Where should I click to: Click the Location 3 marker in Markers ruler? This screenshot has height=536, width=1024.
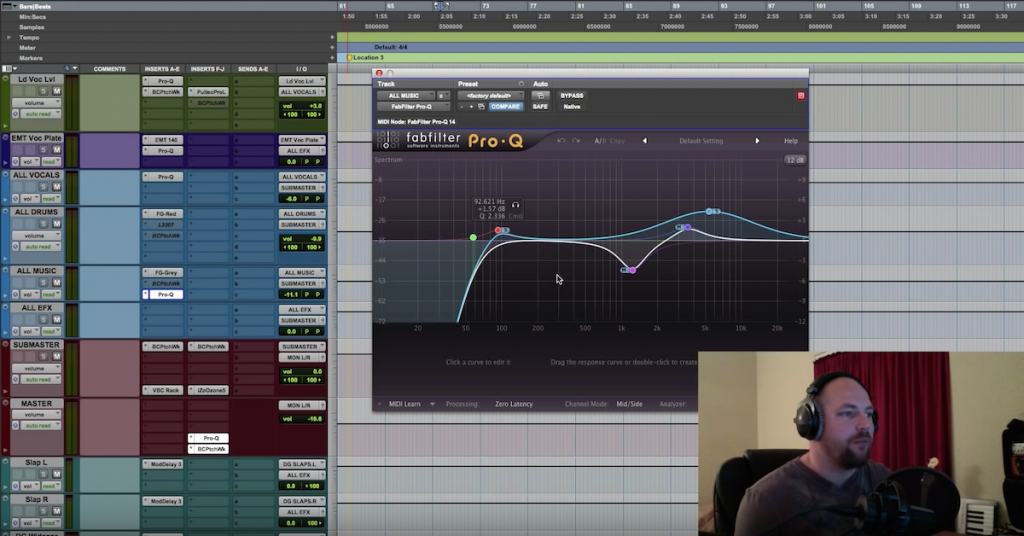(365, 57)
